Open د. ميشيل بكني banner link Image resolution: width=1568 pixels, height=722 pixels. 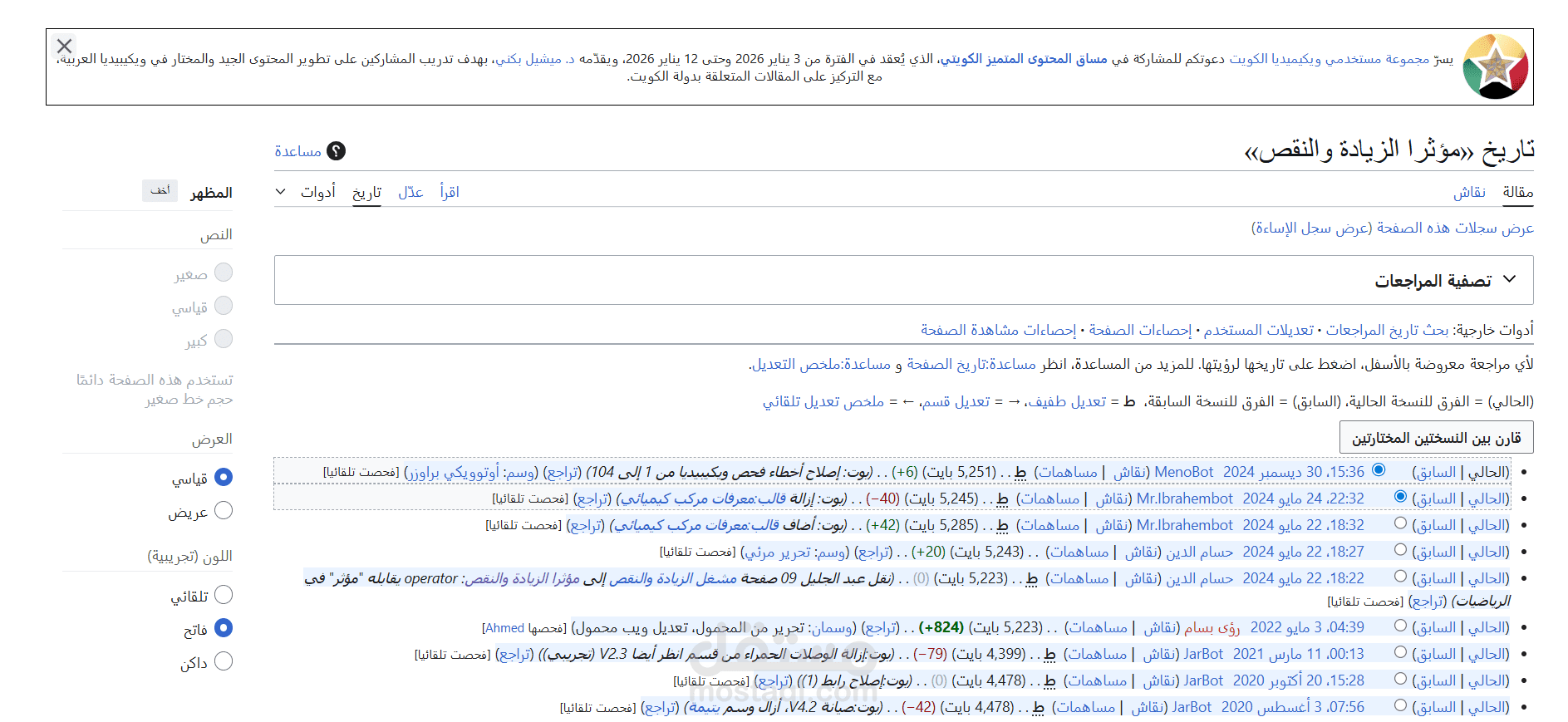click(x=535, y=59)
